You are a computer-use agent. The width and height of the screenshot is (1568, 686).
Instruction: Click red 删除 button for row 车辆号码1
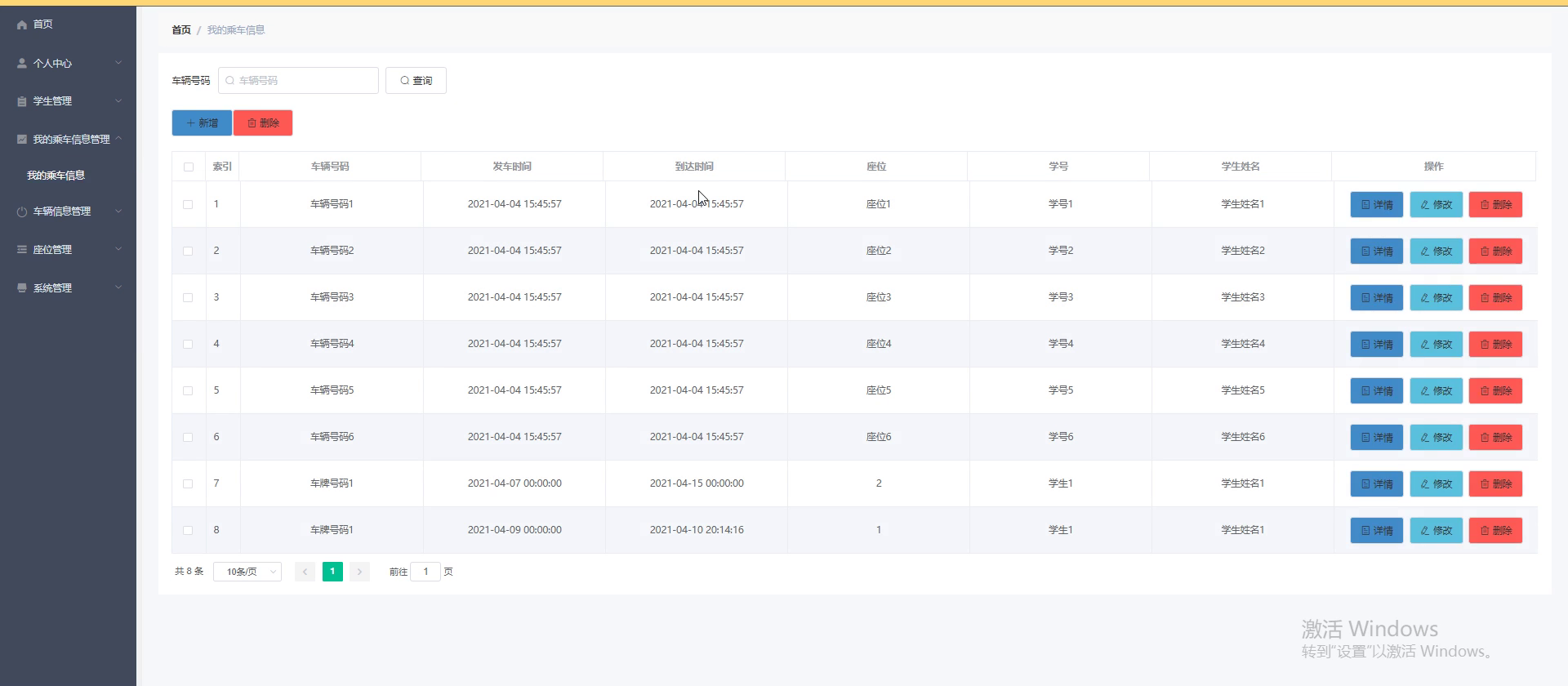click(1496, 205)
